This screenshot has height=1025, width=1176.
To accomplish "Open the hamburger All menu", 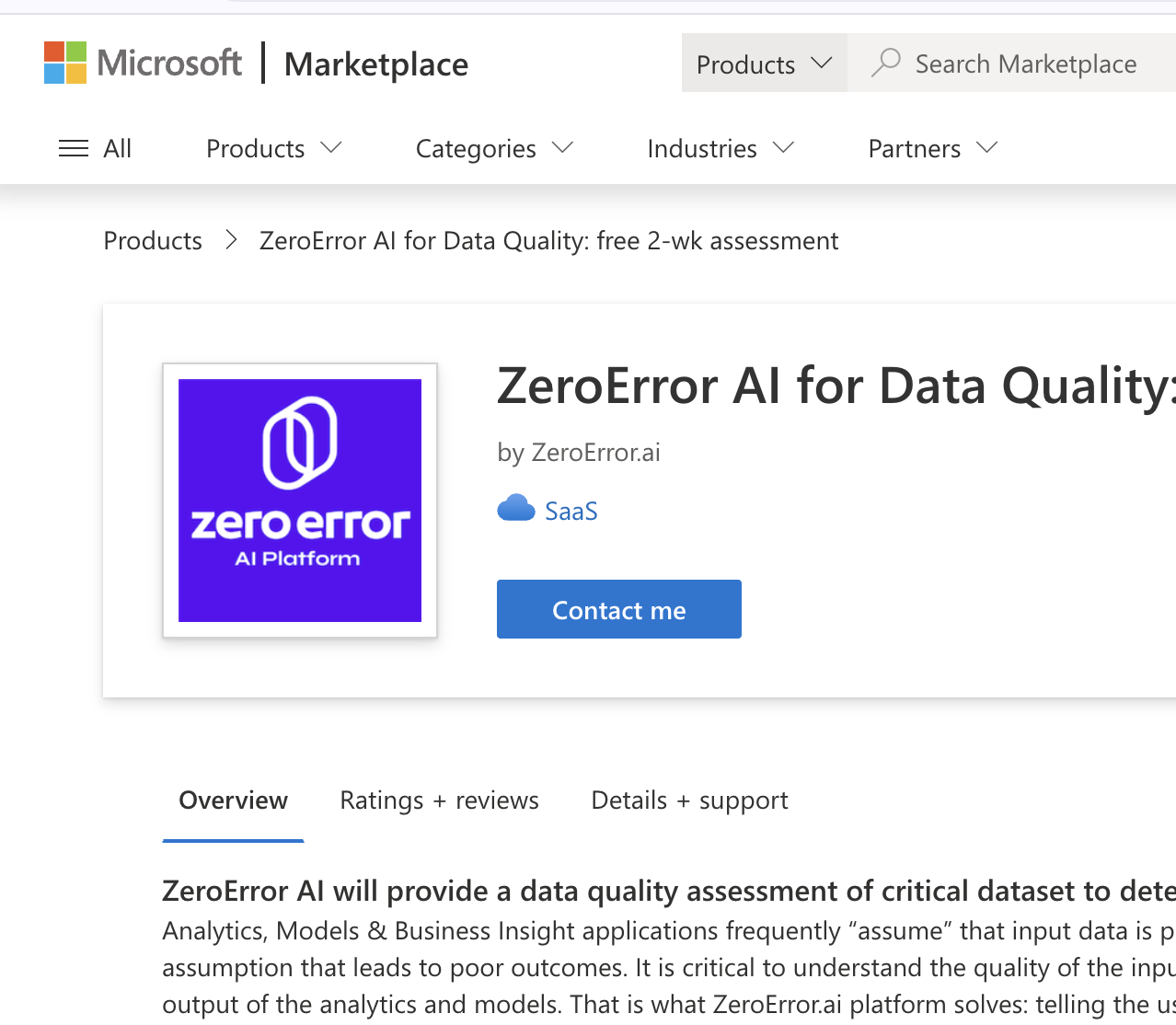I will click(x=74, y=148).
